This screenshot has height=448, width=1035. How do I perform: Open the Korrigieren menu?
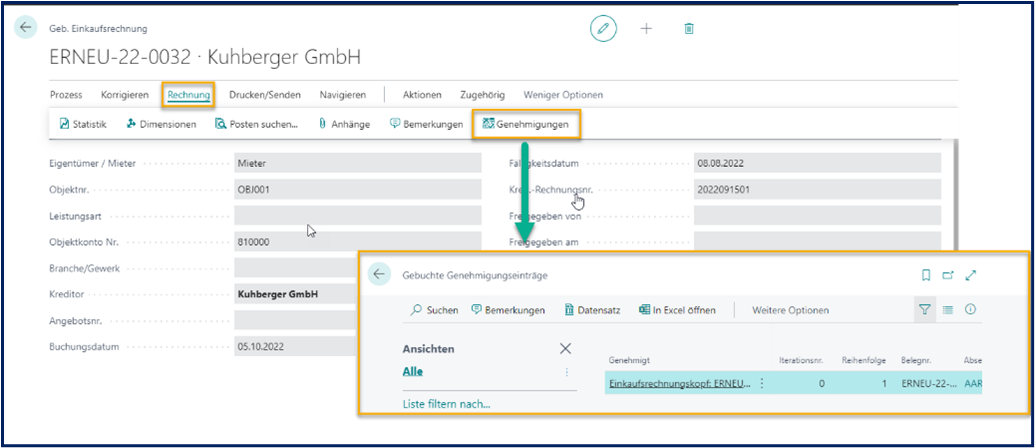(125, 95)
